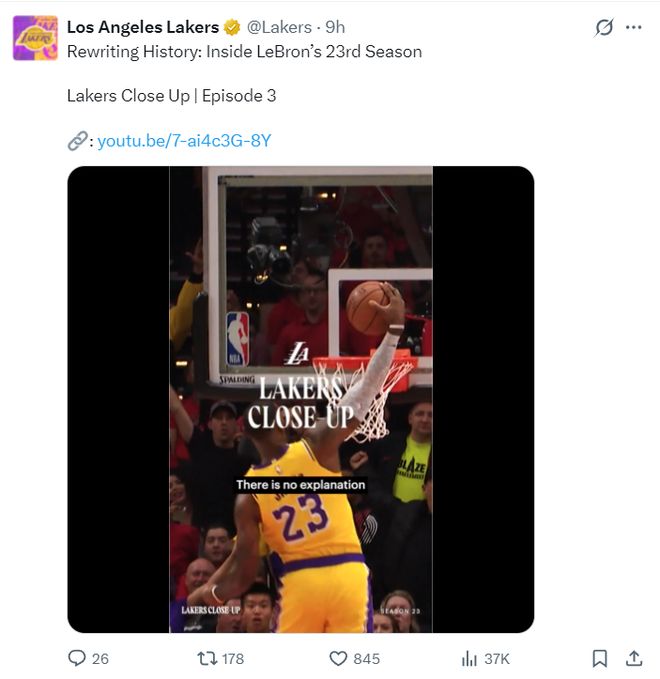Open the view analytics bar-chart icon
660x679 pixels.
pyautogui.click(x=468, y=658)
